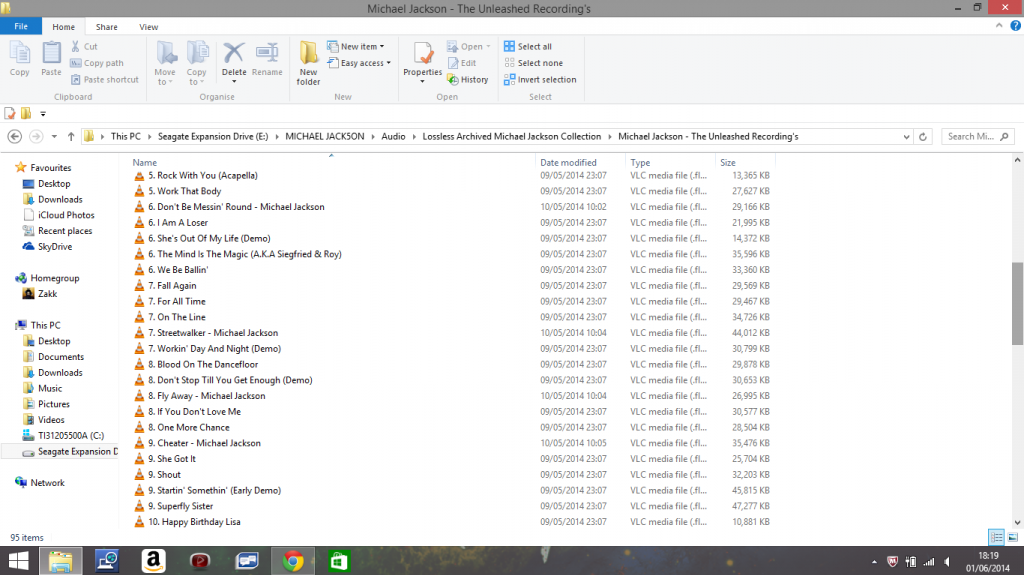Switch to details view in status bar

coord(996,537)
